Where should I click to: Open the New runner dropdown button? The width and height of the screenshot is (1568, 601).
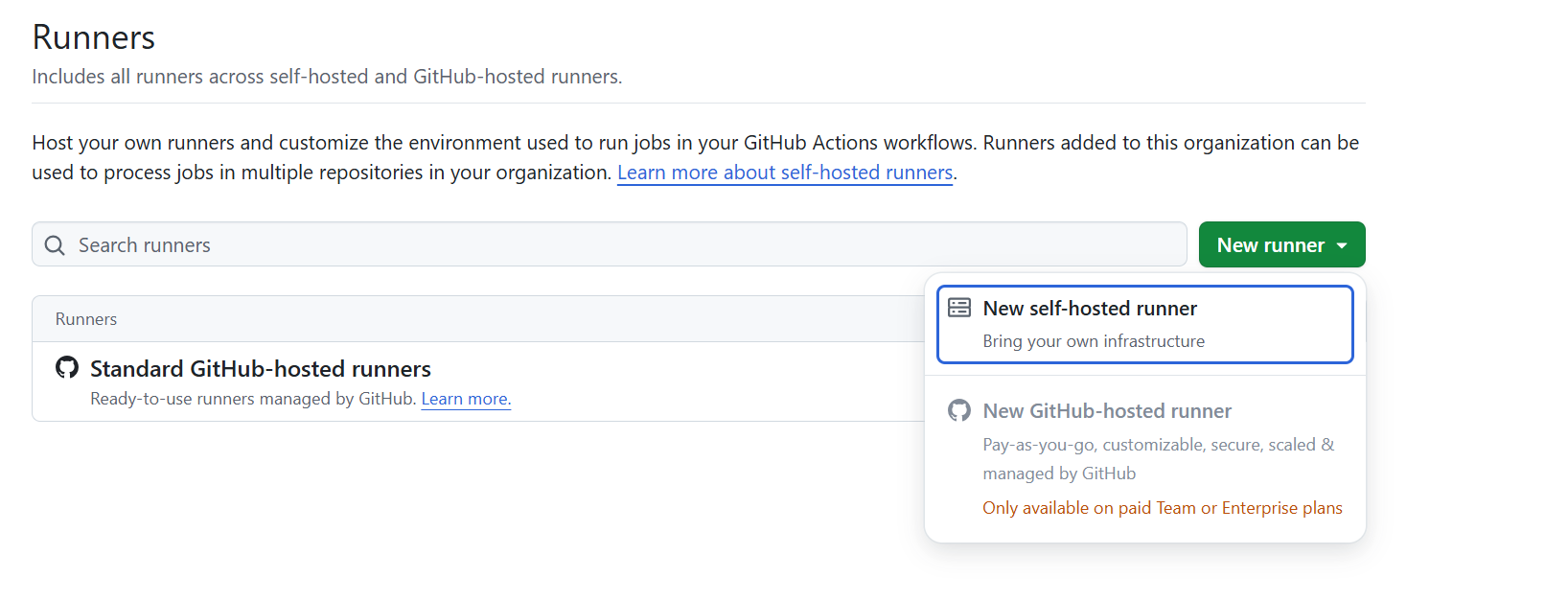tap(1281, 245)
